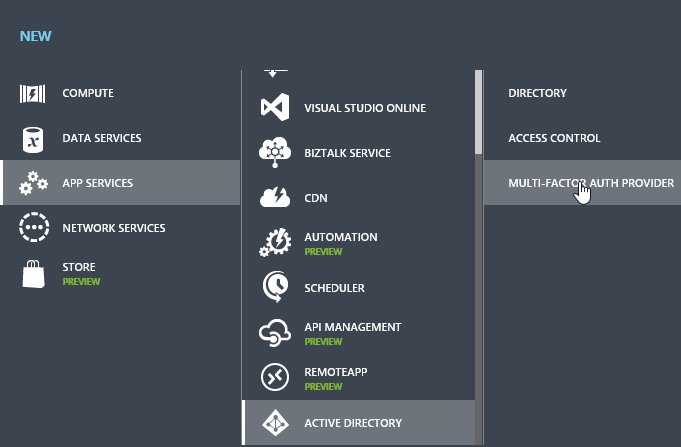Click the Network Services circle icon
The width and height of the screenshot is (681, 447).
[x=34, y=228]
